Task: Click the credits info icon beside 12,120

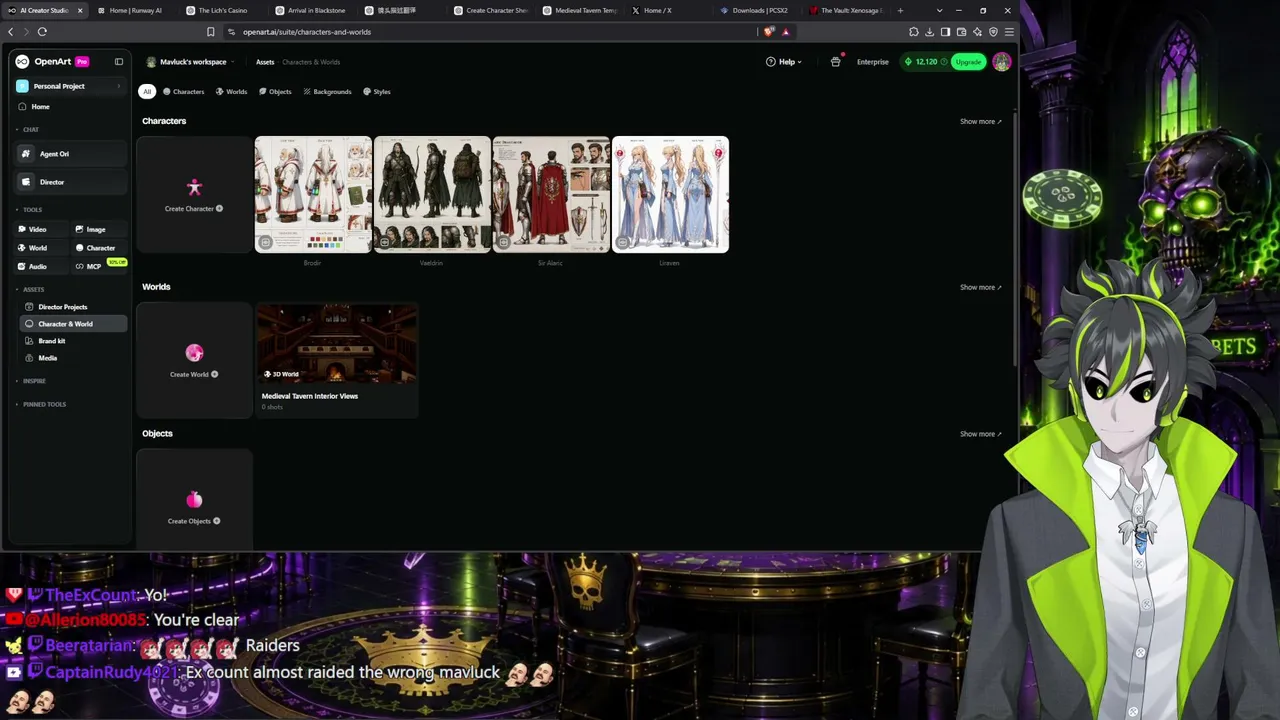Action: click(x=944, y=62)
